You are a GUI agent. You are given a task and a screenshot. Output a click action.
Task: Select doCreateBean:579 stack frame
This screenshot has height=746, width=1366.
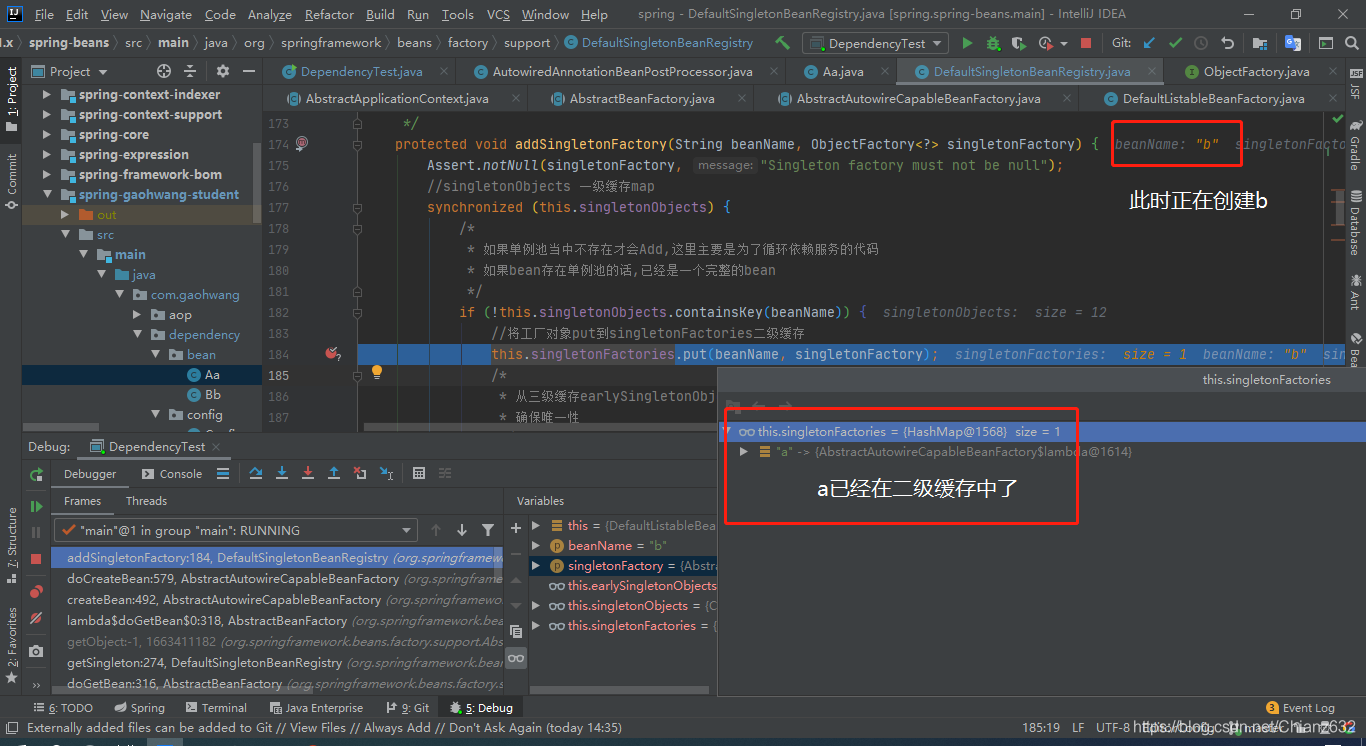point(276,578)
